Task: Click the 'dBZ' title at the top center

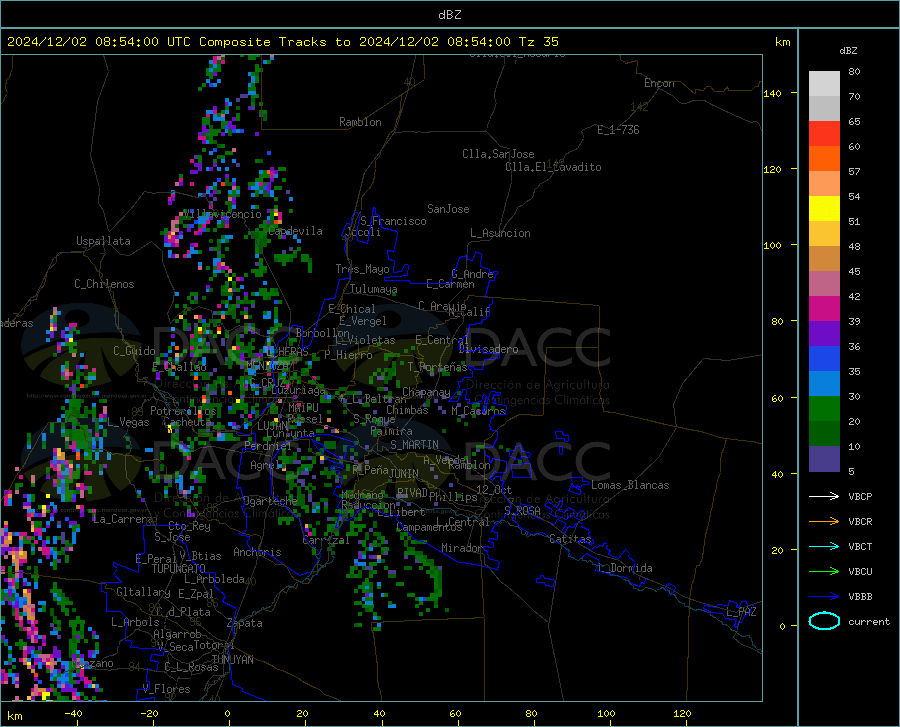Action: (x=449, y=15)
